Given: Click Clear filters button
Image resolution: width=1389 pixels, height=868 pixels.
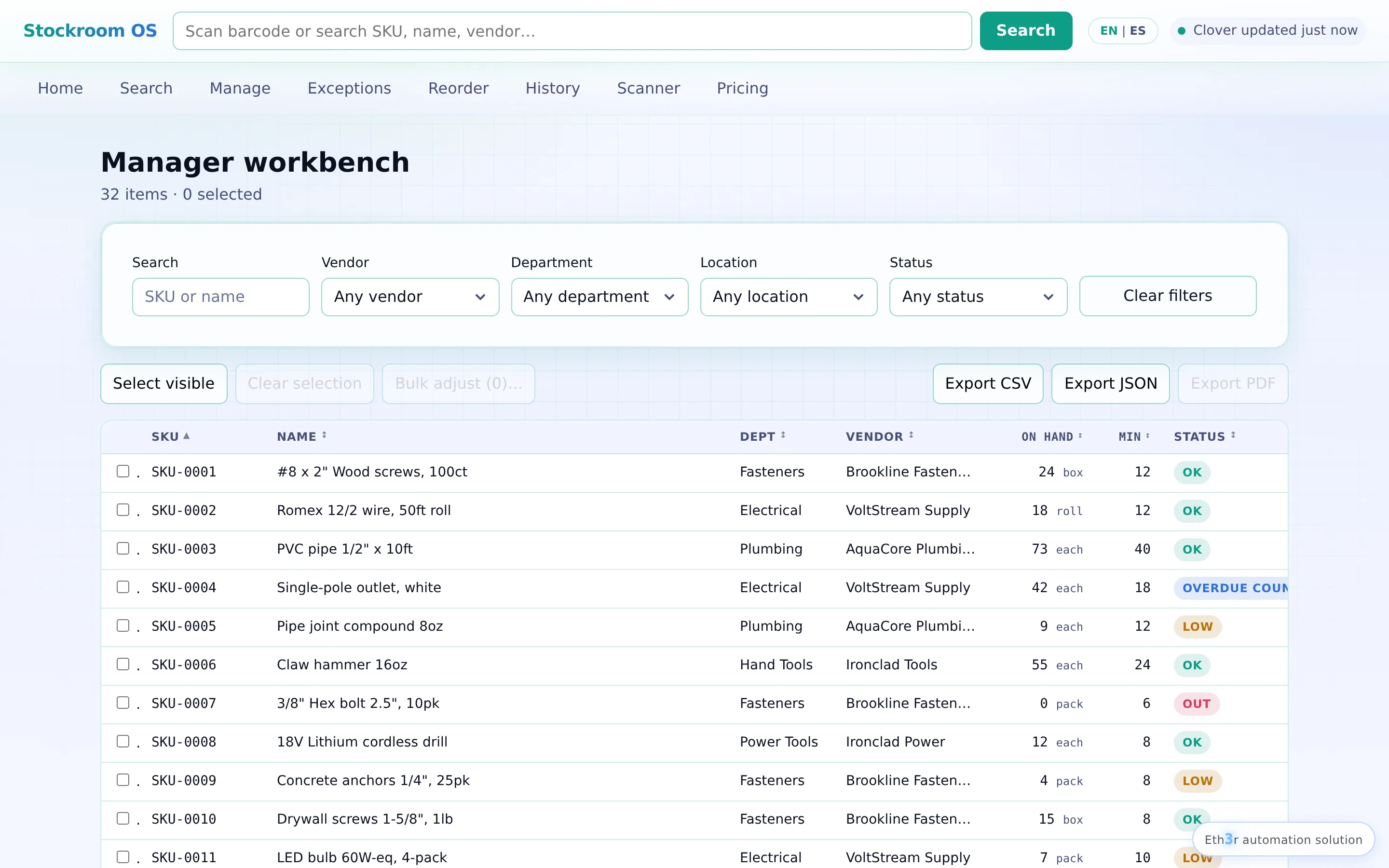Looking at the screenshot, I should pyautogui.click(x=1168, y=296).
